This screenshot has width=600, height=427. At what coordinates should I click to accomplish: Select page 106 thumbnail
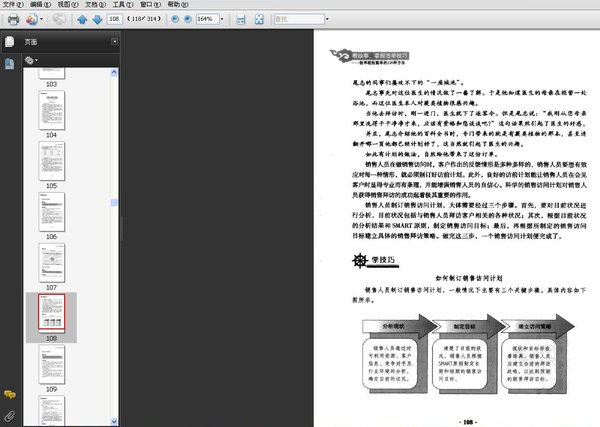tap(52, 212)
